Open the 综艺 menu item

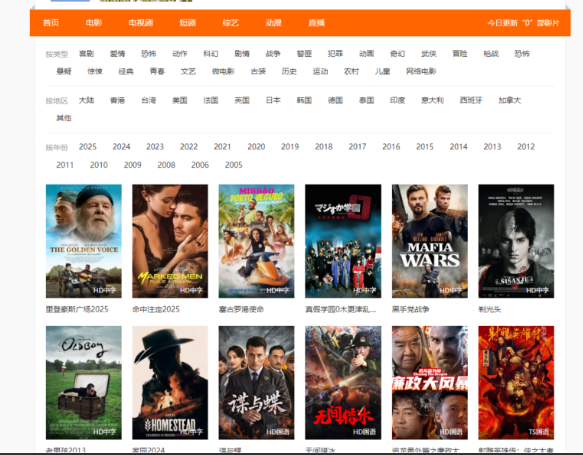[231, 23]
